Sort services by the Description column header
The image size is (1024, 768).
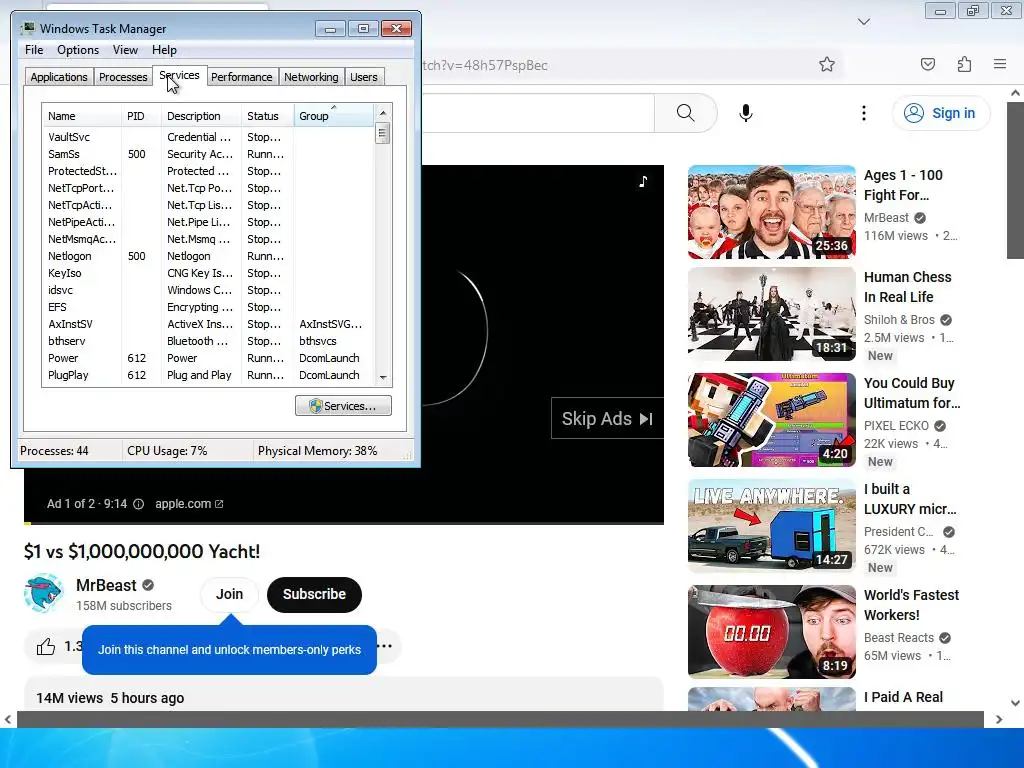[201, 116]
